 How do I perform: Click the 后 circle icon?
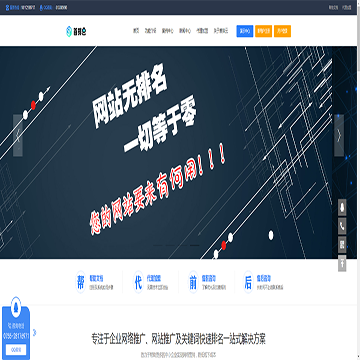coord(248,282)
